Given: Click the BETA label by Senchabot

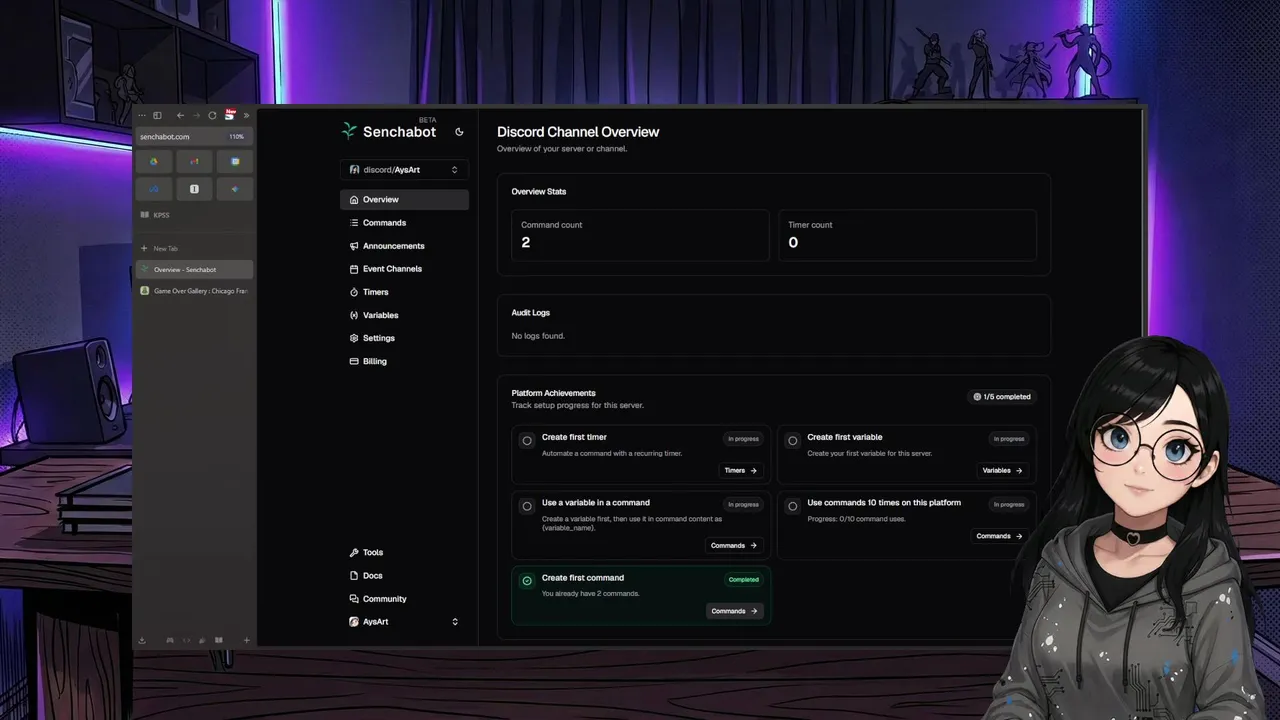Looking at the screenshot, I should (427, 120).
